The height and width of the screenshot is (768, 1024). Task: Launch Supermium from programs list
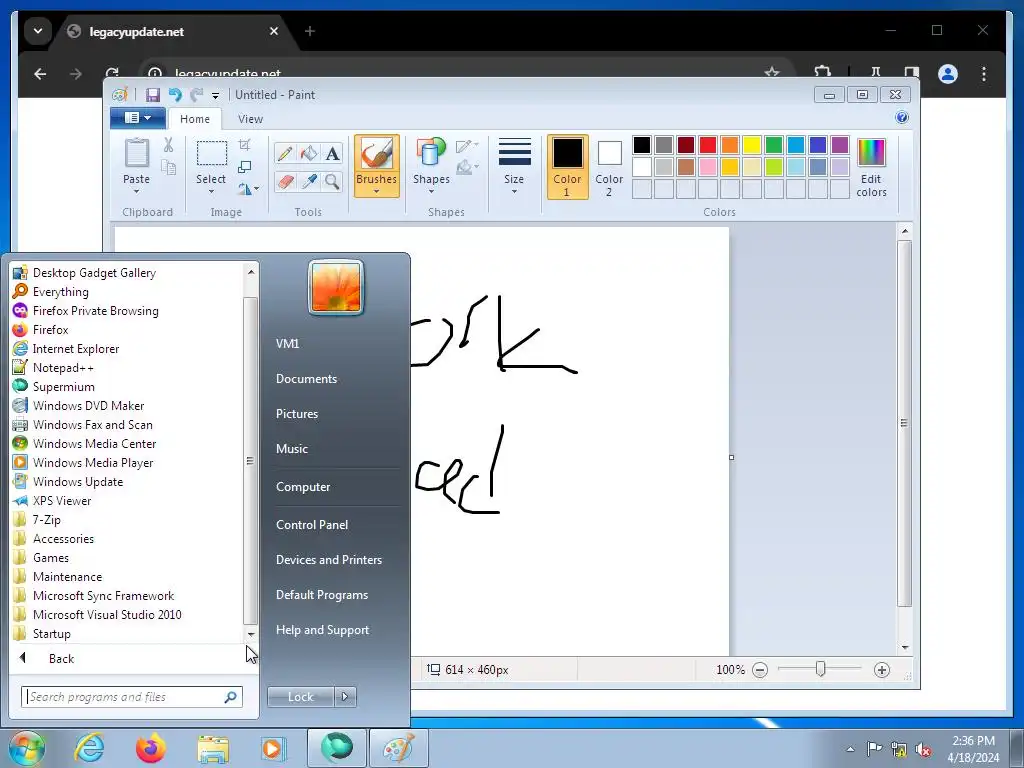click(x=63, y=387)
